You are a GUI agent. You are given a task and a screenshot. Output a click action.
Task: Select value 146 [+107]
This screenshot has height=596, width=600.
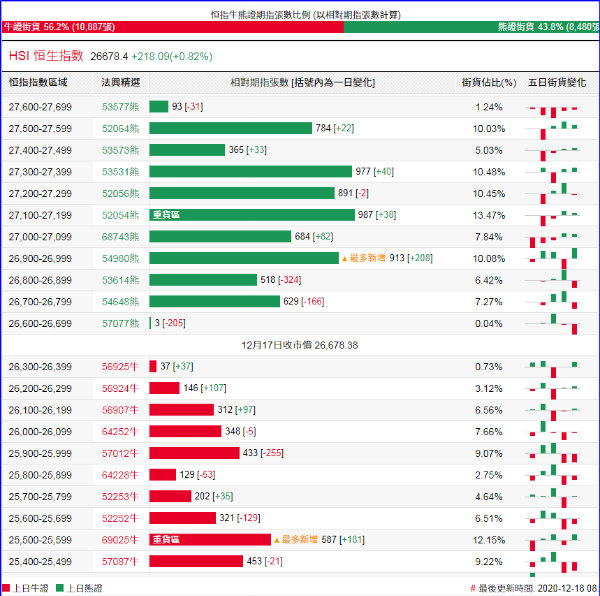click(205, 388)
